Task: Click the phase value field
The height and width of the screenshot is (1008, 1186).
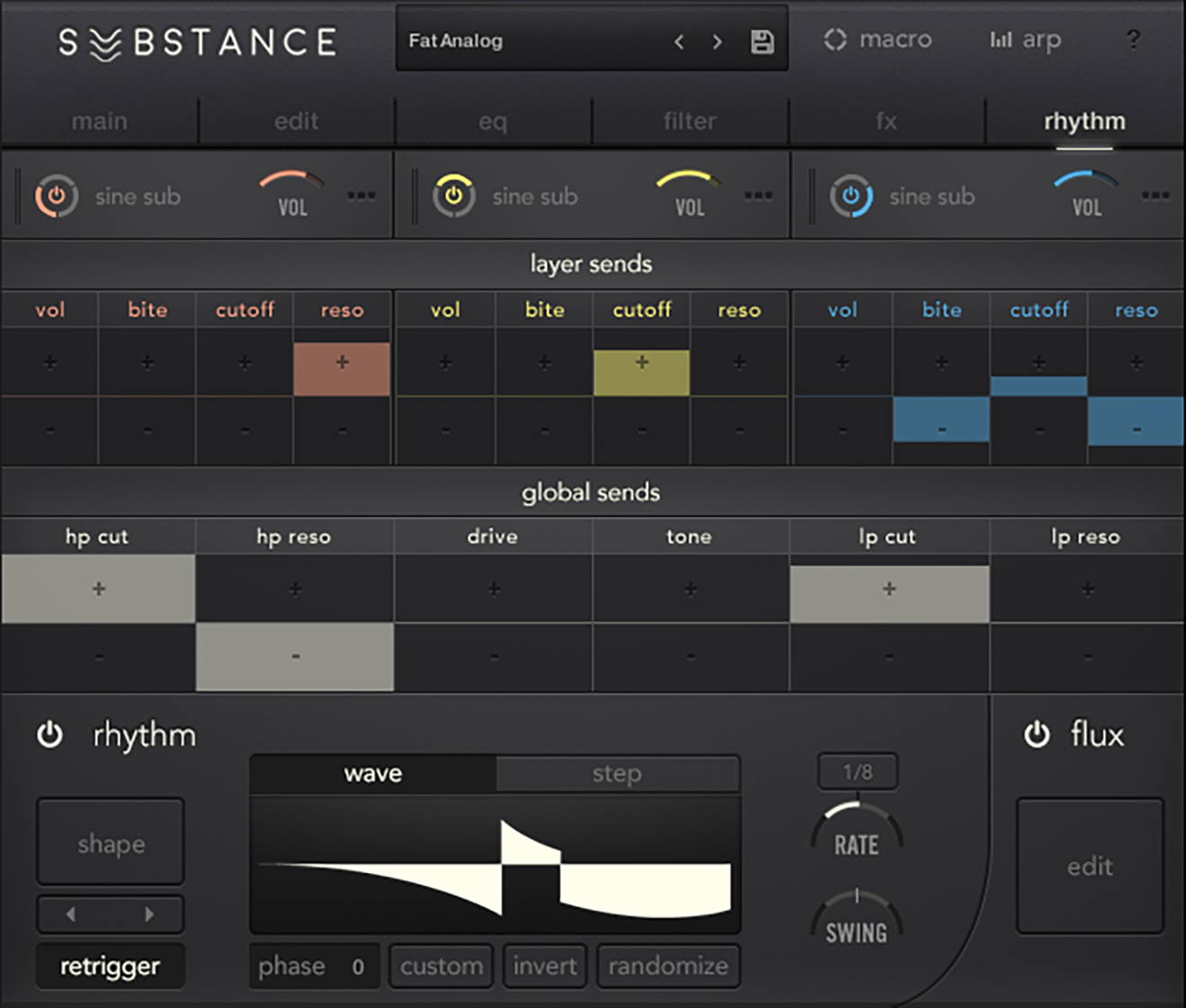Action: pos(315,966)
